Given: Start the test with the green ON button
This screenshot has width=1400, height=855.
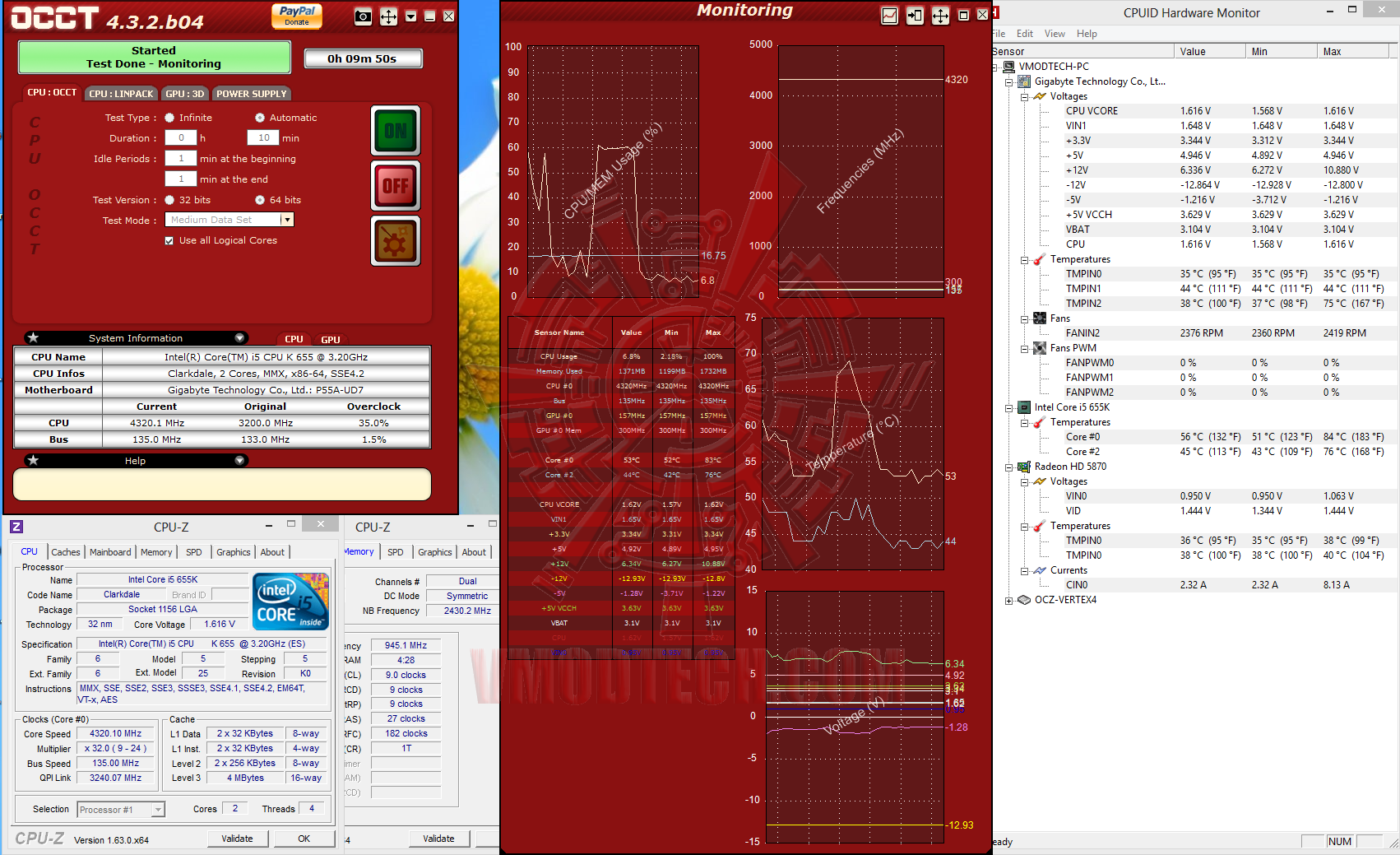Looking at the screenshot, I should tap(396, 130).
